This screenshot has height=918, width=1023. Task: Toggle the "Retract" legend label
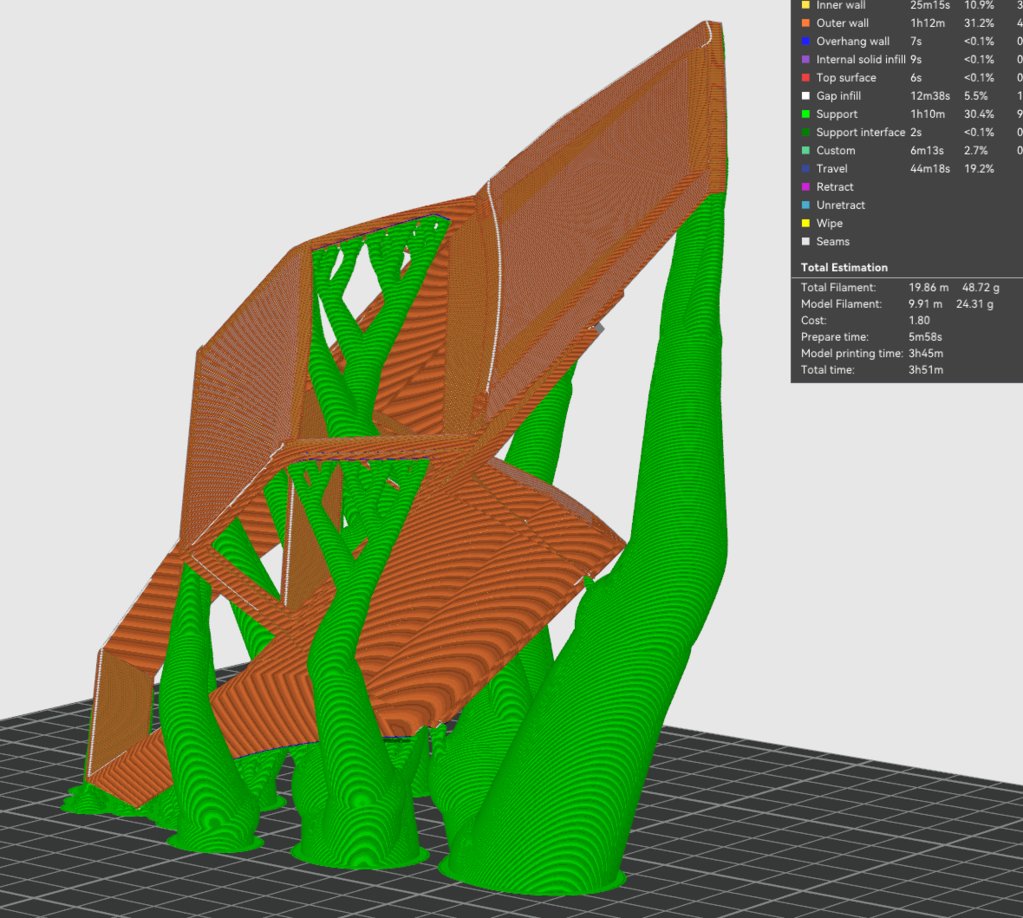(834, 187)
